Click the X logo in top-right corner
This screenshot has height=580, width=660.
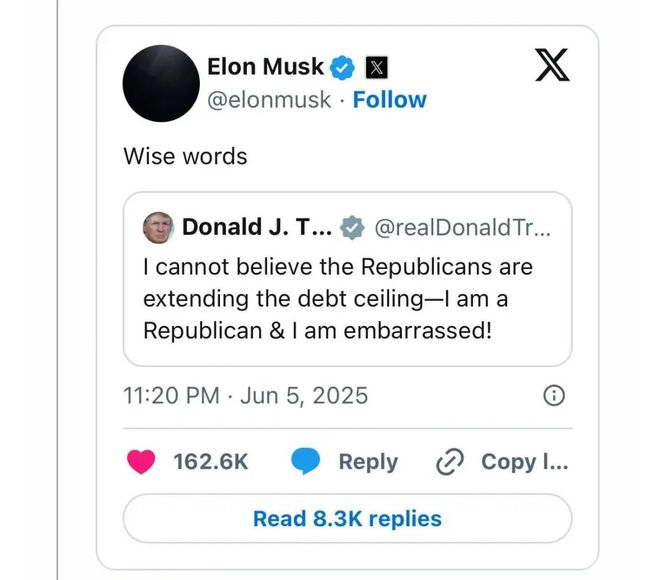550,66
